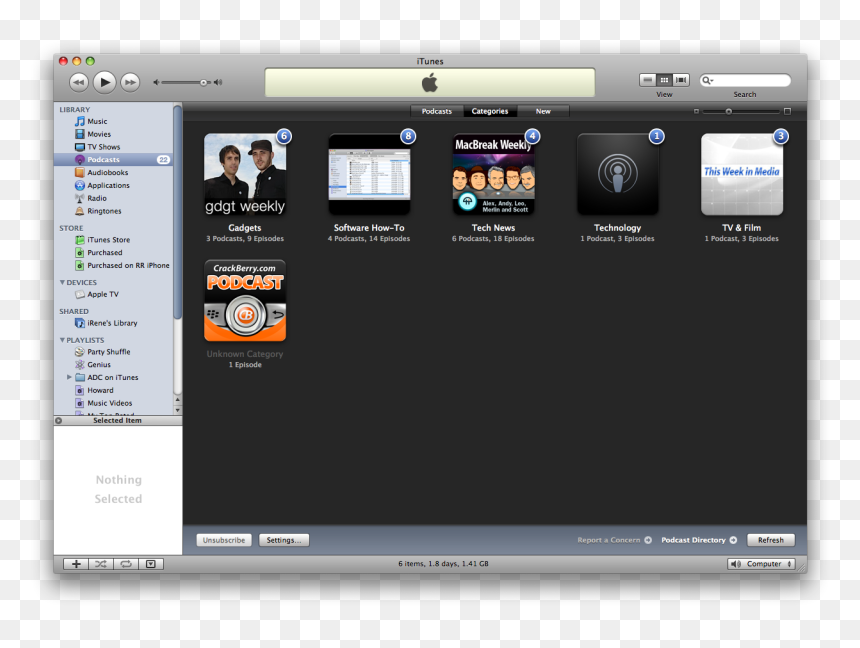Screen dimensions: 860x648
Task: Open the Technology category
Action: click(x=618, y=174)
